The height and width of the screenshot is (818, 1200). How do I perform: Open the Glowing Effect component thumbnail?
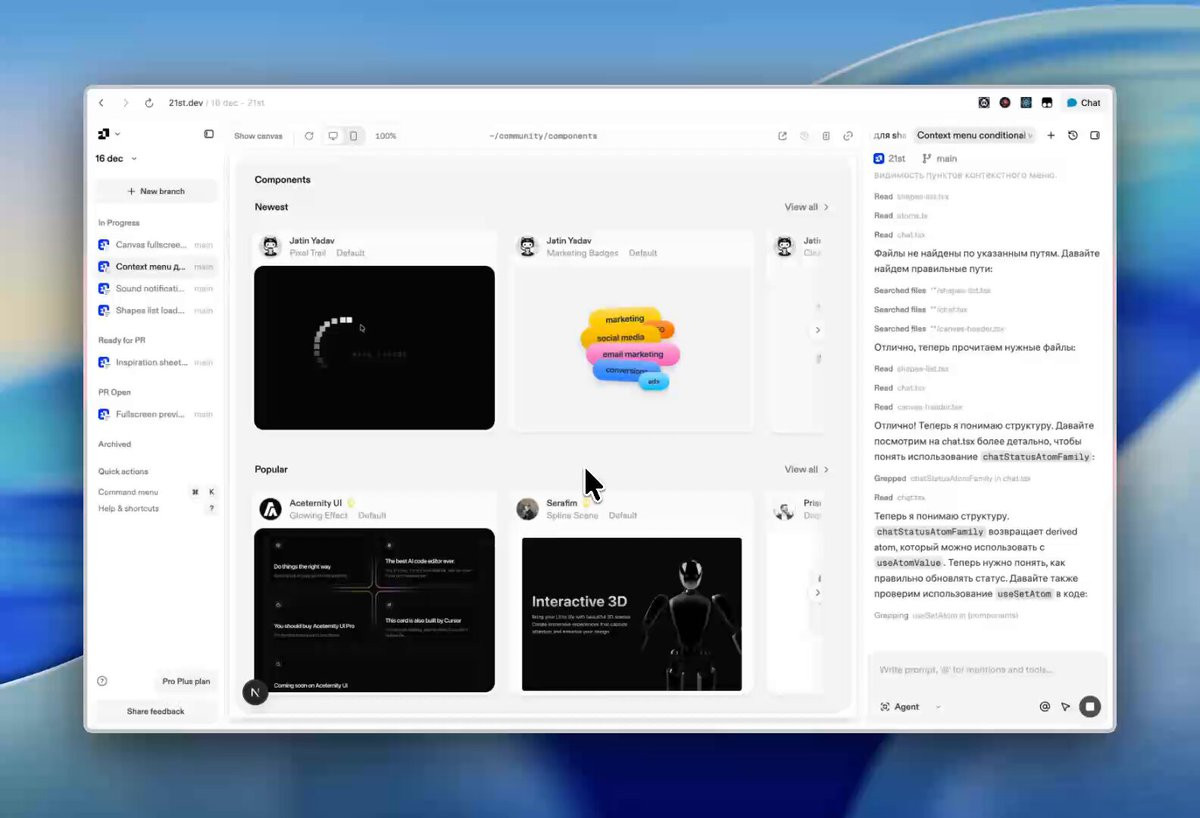[x=374, y=610]
